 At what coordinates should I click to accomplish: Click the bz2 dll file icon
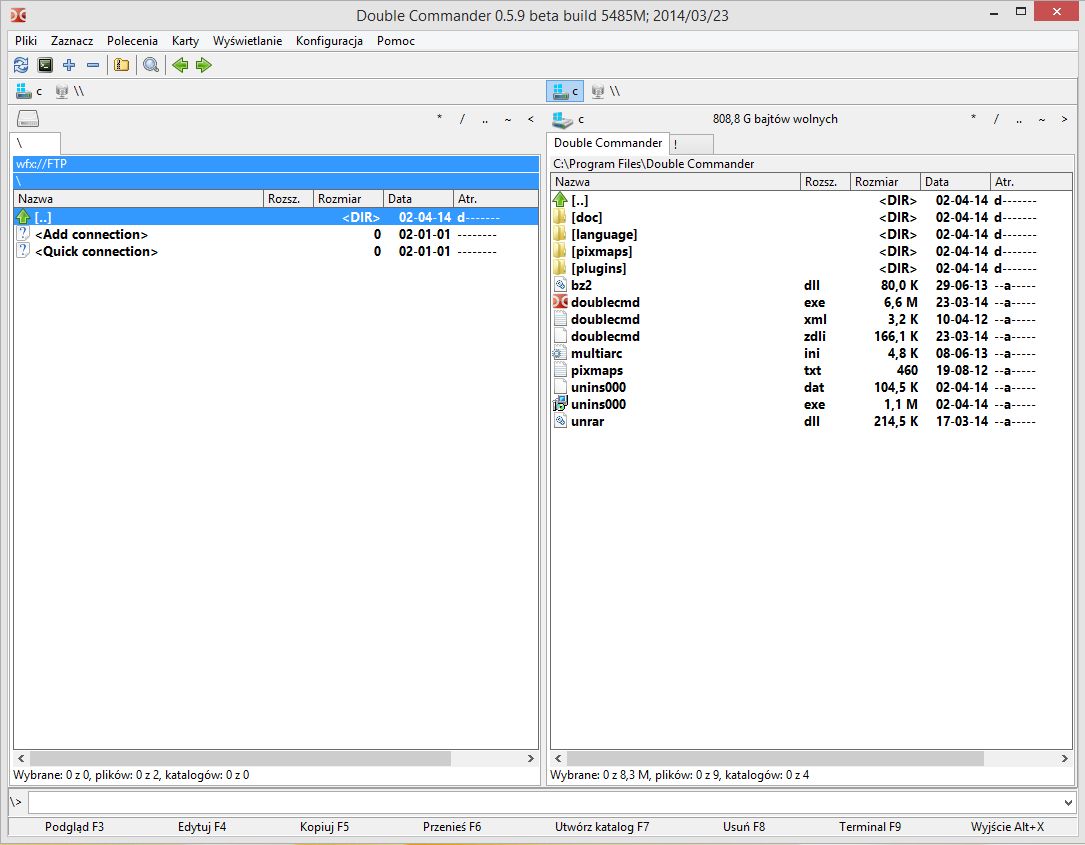coord(560,285)
